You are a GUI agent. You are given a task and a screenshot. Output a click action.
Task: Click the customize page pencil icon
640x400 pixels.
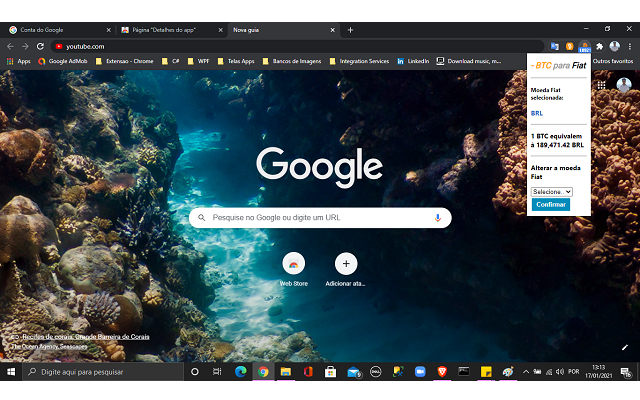(625, 347)
